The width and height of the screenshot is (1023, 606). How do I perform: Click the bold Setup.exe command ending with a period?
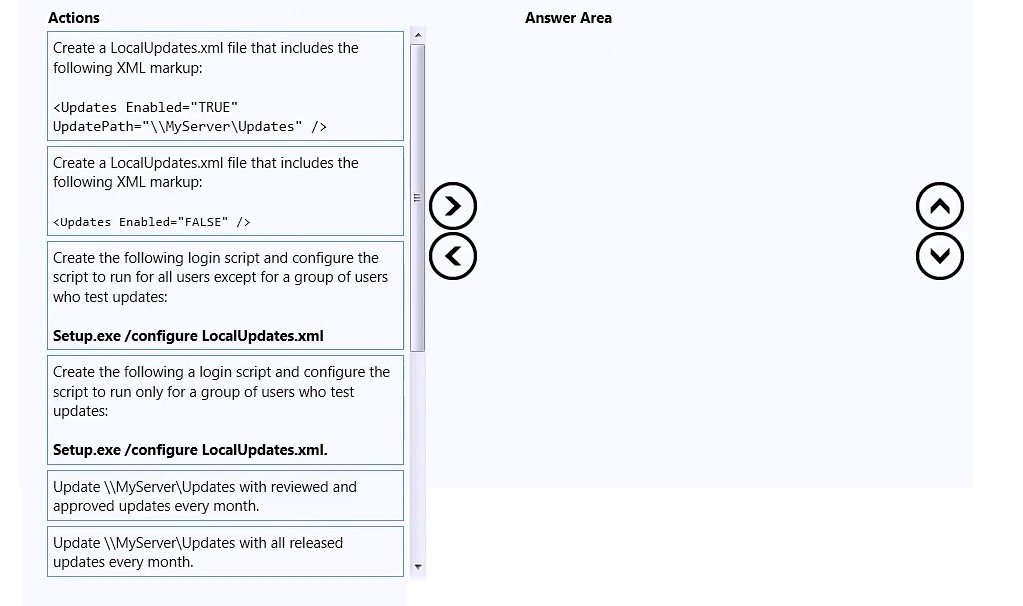(x=190, y=450)
